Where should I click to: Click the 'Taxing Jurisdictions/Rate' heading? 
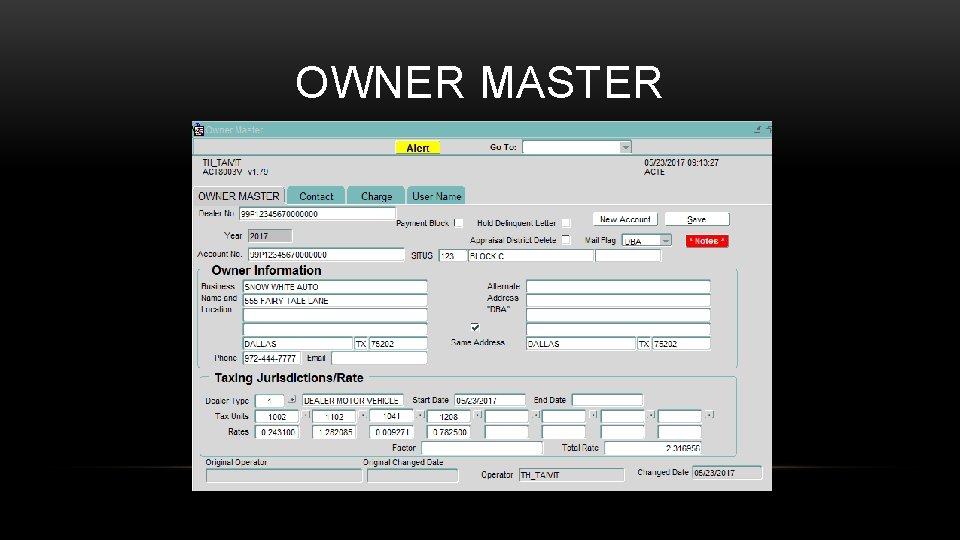289,378
